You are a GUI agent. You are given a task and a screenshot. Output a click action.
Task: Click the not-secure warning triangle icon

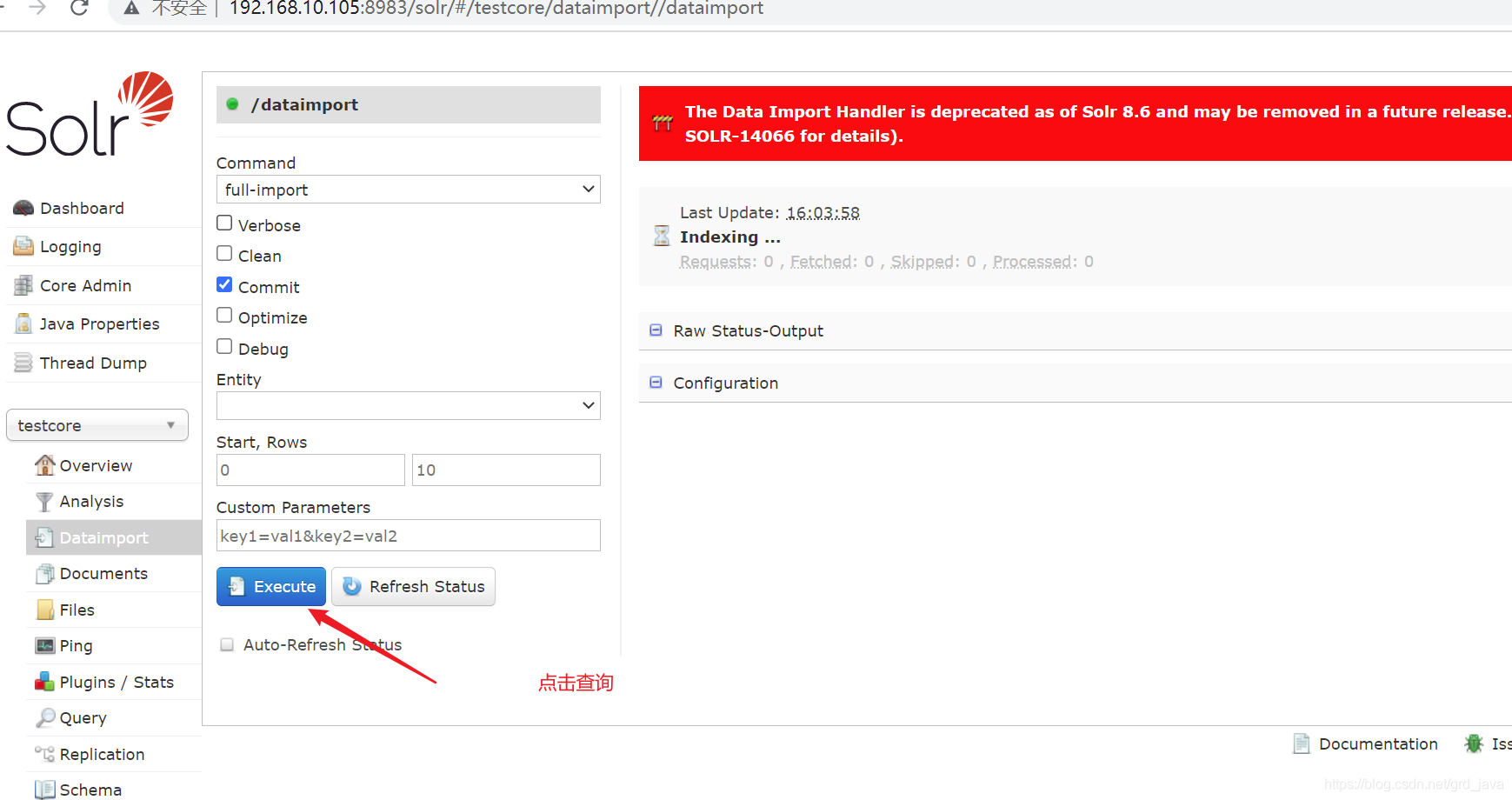tap(132, 9)
